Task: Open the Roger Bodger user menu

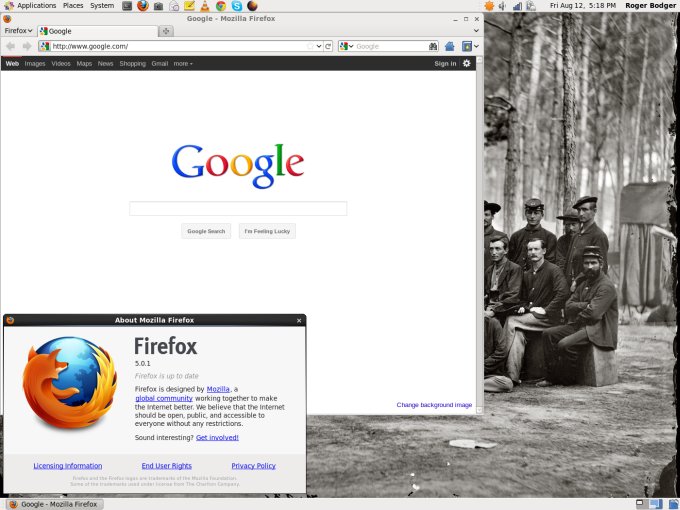Action: pos(651,6)
